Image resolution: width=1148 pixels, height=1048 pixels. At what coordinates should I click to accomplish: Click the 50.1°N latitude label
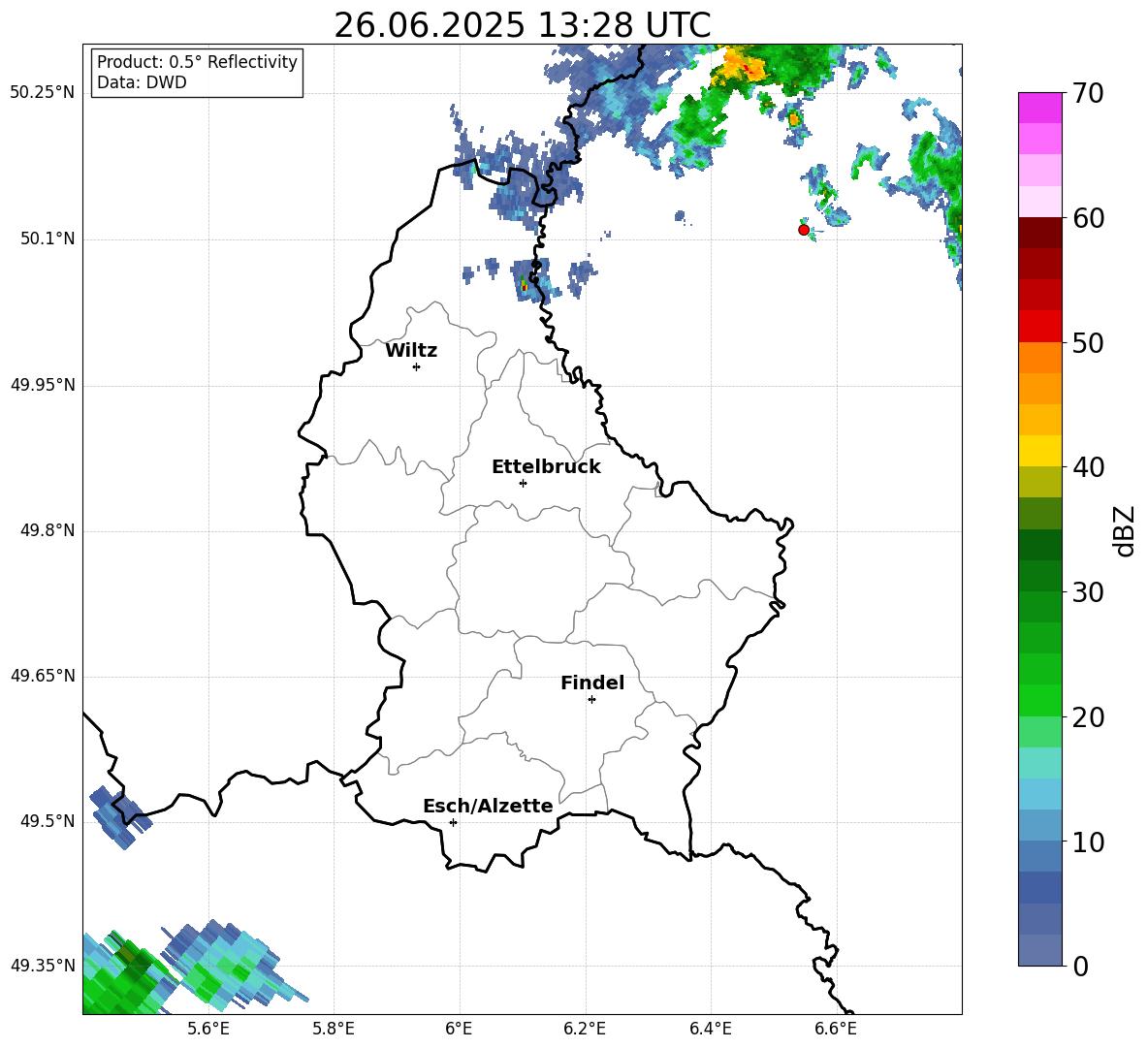(48, 239)
